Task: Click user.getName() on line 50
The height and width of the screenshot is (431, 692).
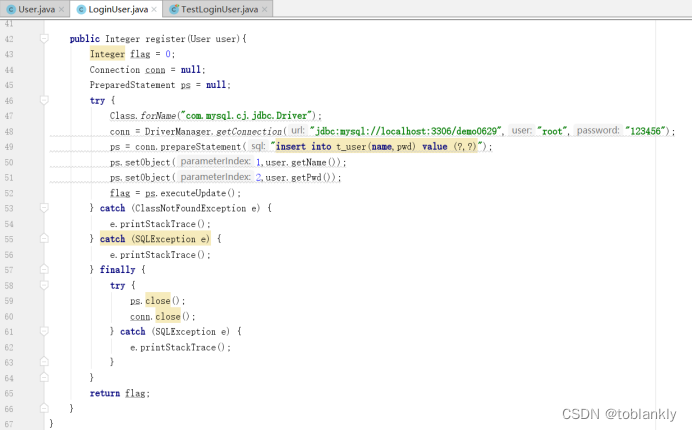Action: [x=300, y=162]
